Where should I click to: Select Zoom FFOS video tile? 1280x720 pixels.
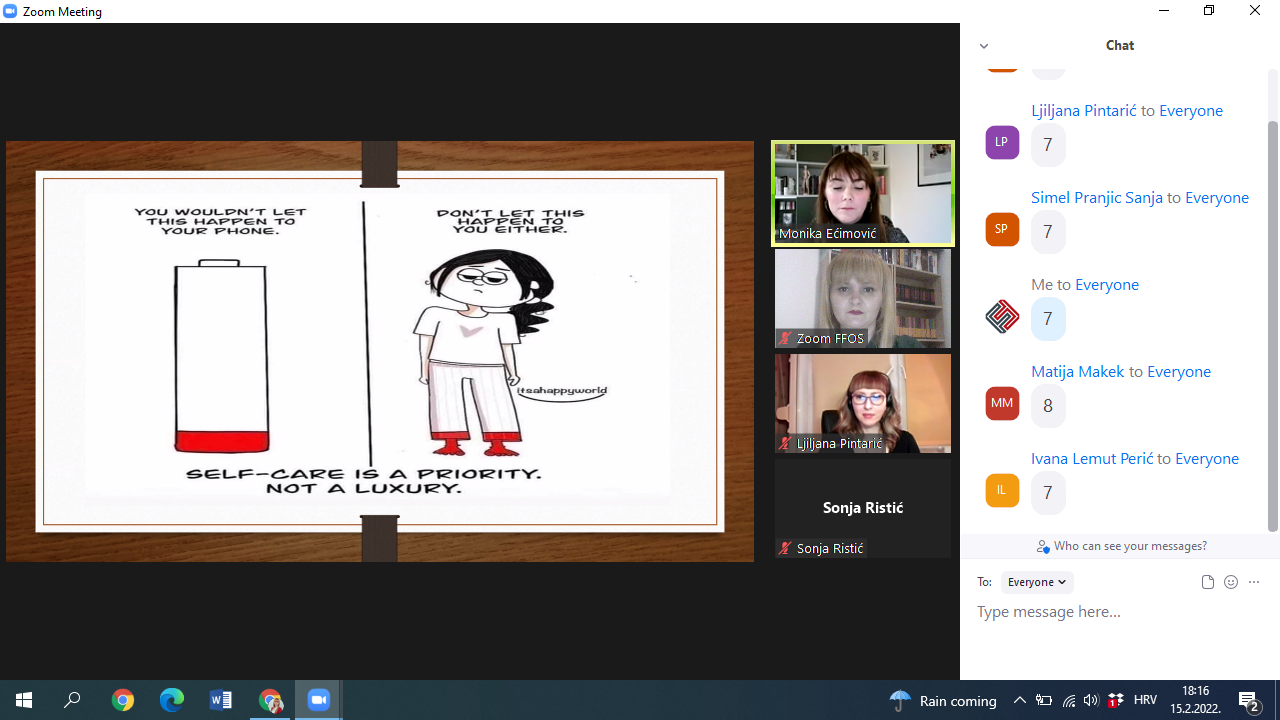coord(863,298)
